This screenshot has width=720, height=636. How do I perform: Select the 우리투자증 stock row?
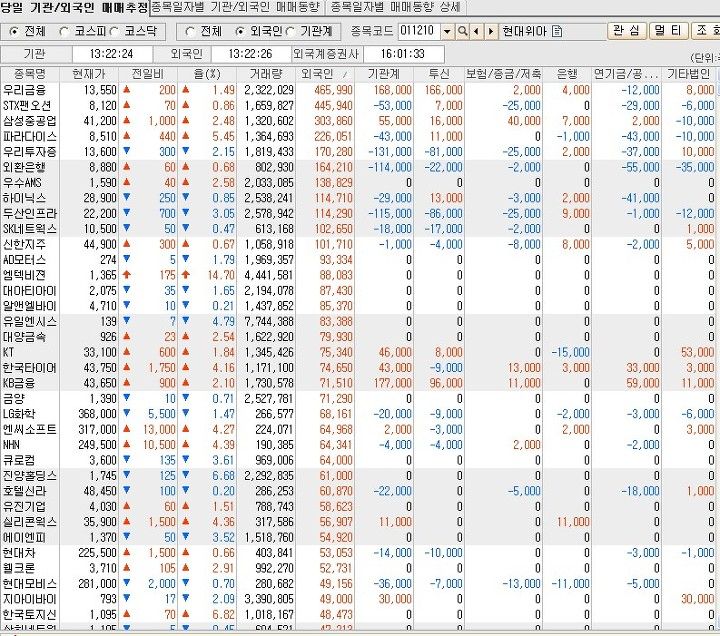tap(358, 152)
